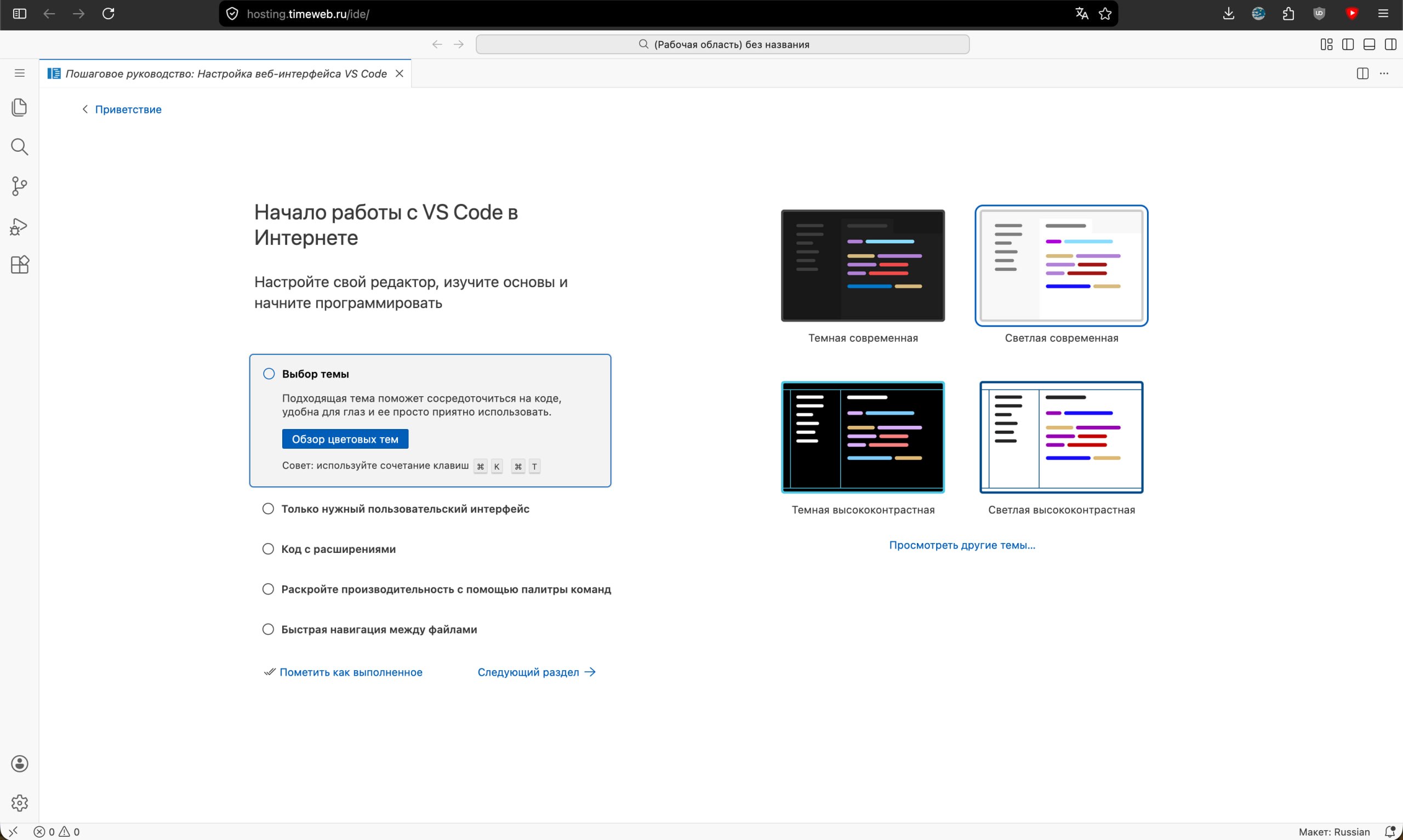This screenshot has height=840, width=1403.
Task: Open the Extensions view
Action: point(19,265)
